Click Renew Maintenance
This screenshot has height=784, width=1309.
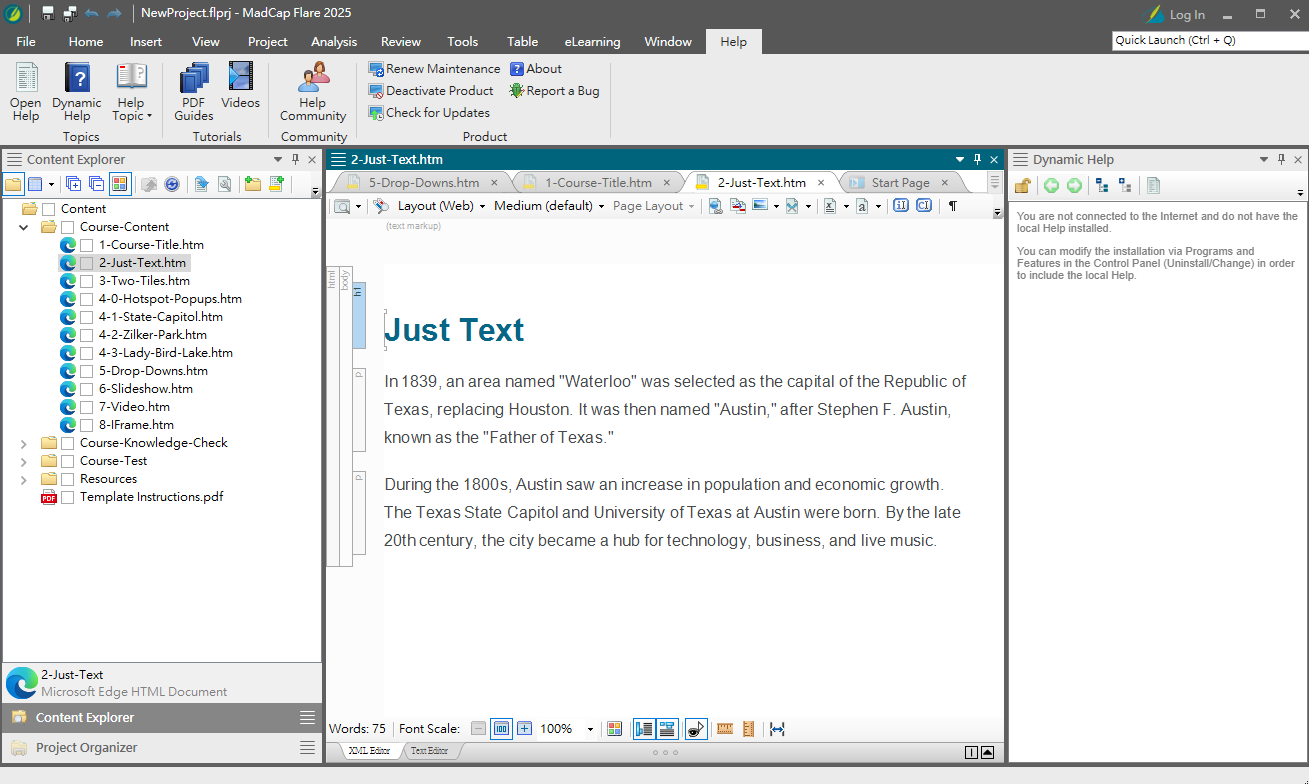point(434,69)
